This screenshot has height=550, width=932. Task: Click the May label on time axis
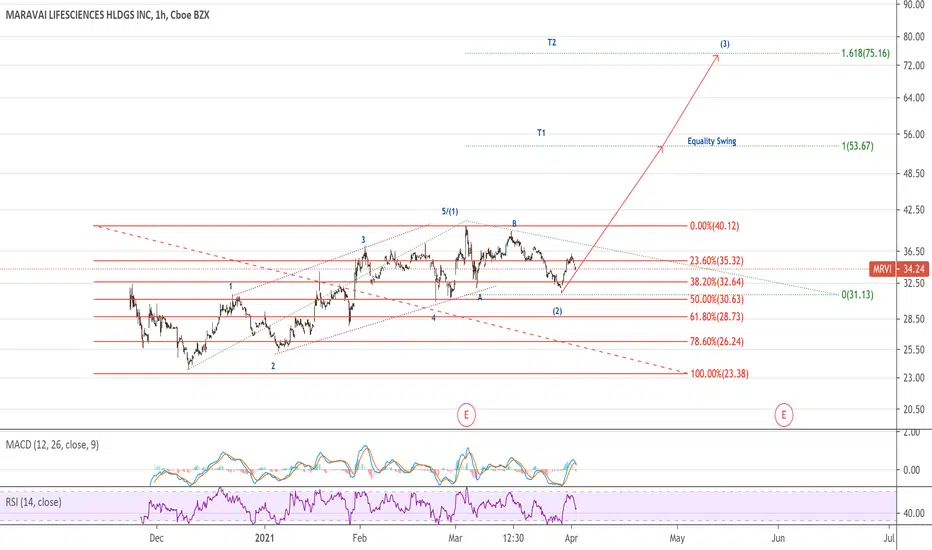(677, 538)
